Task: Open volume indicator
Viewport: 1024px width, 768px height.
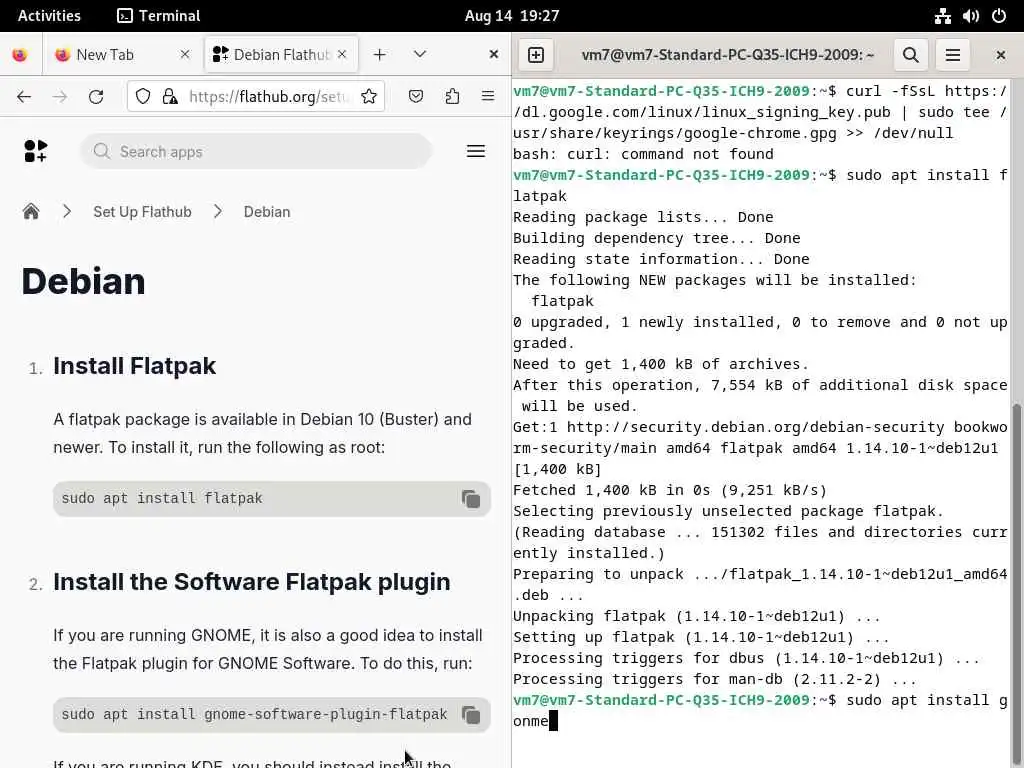Action: pyautogui.click(x=970, y=16)
